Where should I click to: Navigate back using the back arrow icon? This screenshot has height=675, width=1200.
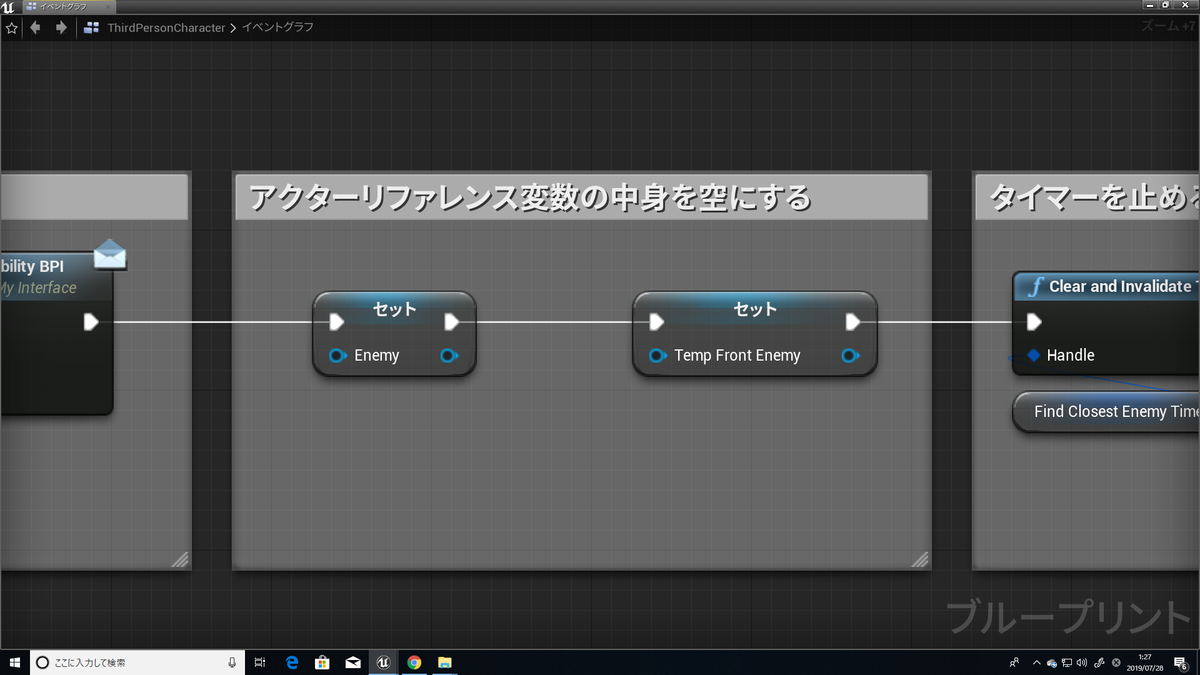(35, 28)
